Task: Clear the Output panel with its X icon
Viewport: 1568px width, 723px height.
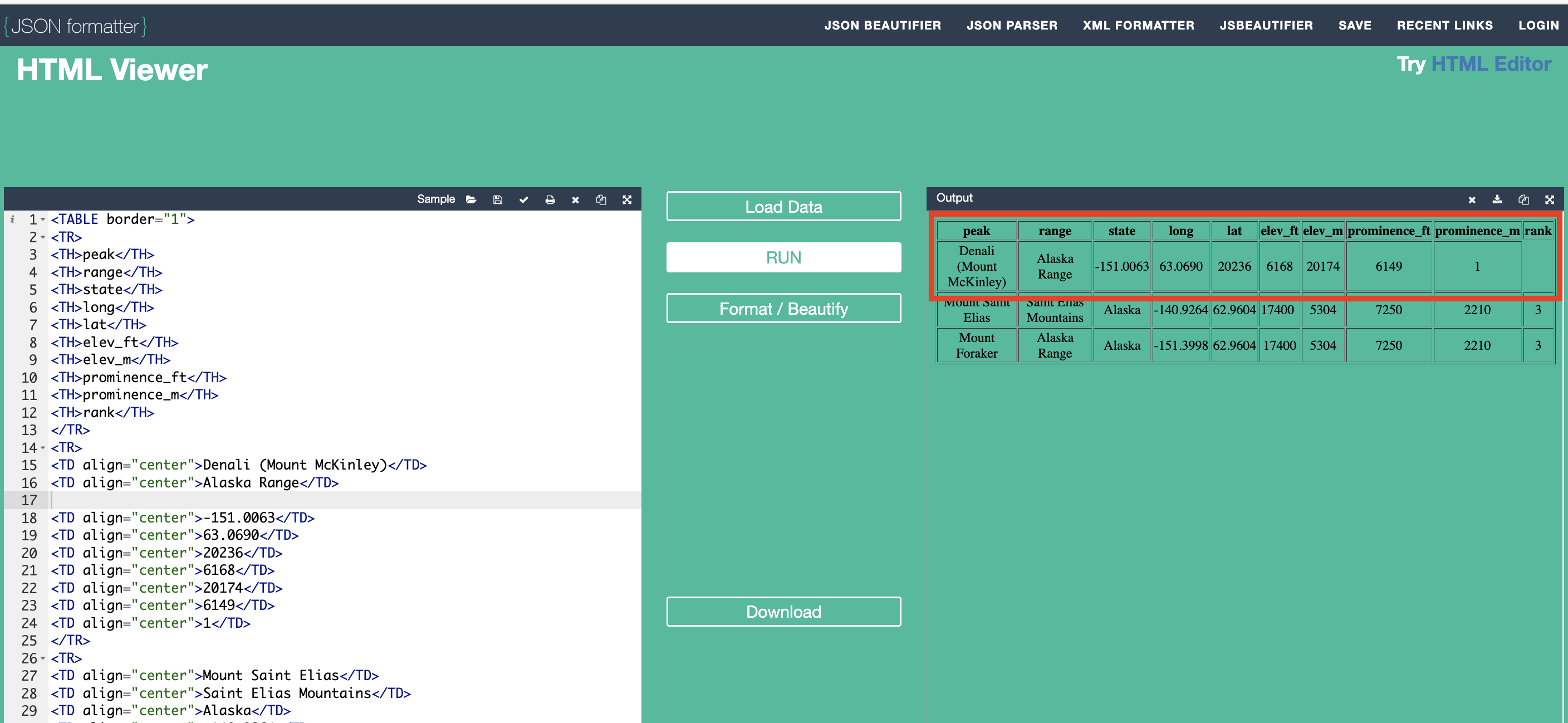Action: [1471, 199]
